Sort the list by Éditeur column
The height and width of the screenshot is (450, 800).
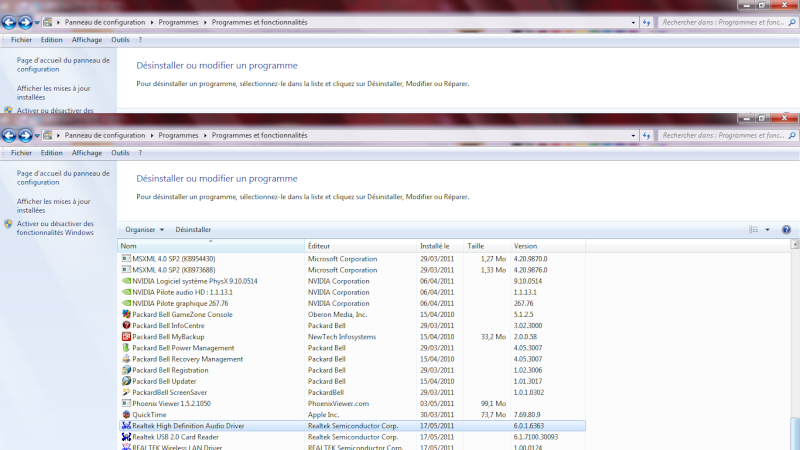(x=361, y=246)
